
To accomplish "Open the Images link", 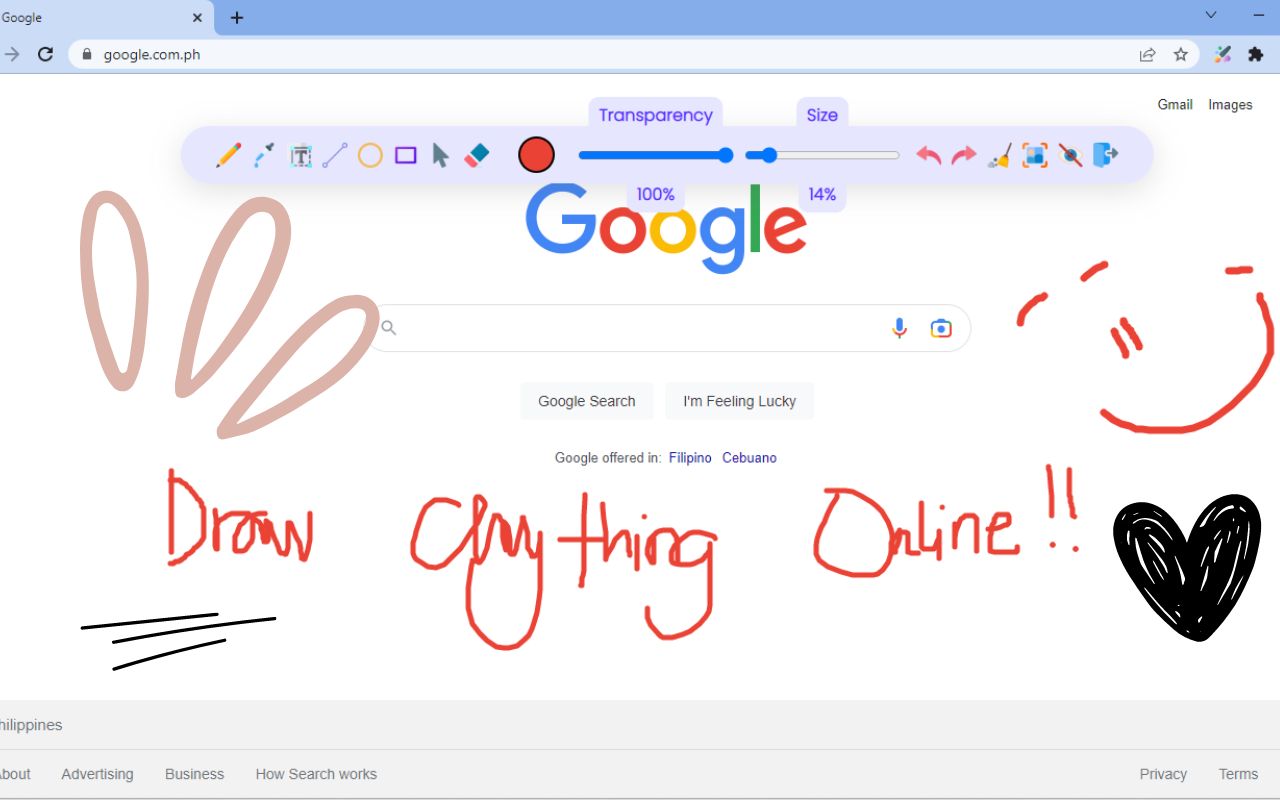I will pos(1230,104).
